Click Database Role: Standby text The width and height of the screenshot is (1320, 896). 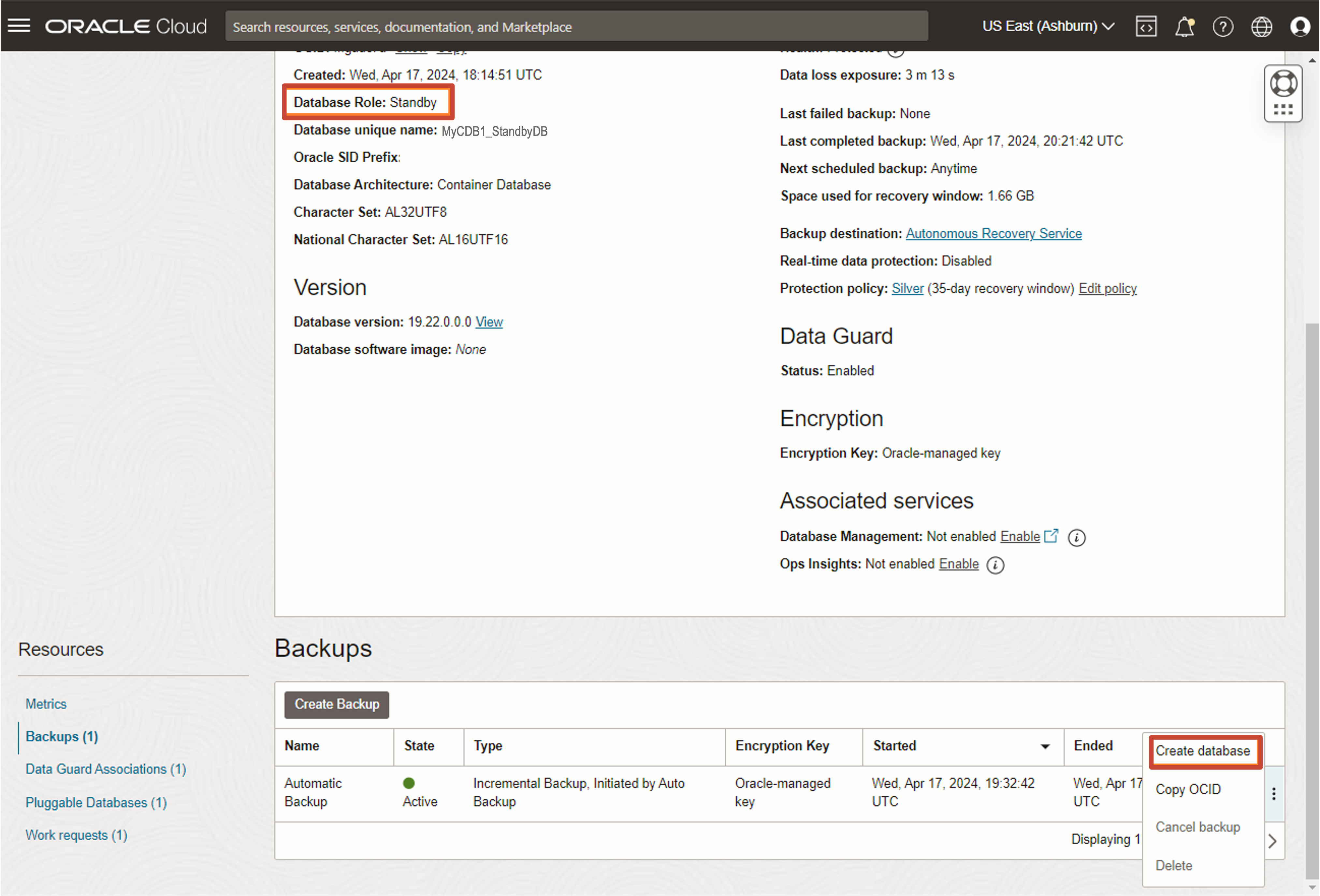point(365,102)
